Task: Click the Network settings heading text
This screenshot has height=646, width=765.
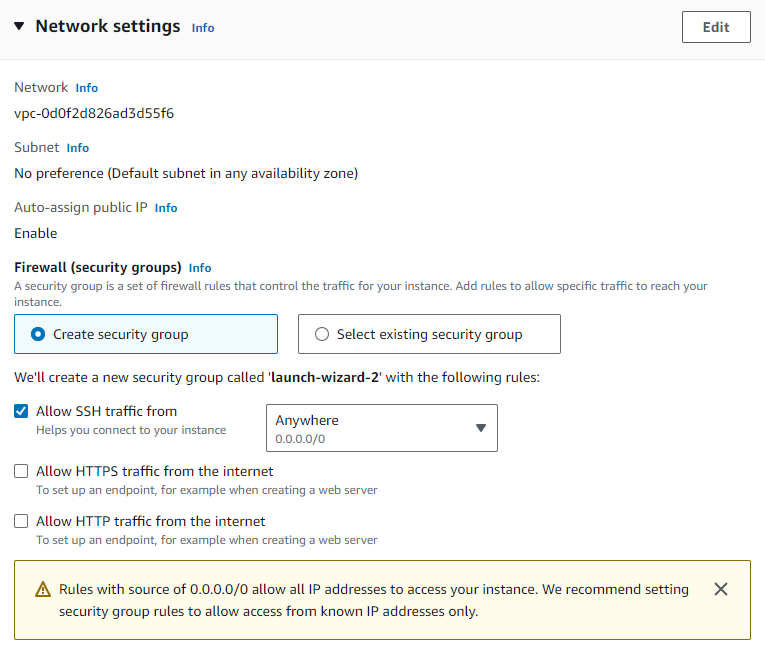Action: pyautogui.click(x=108, y=26)
